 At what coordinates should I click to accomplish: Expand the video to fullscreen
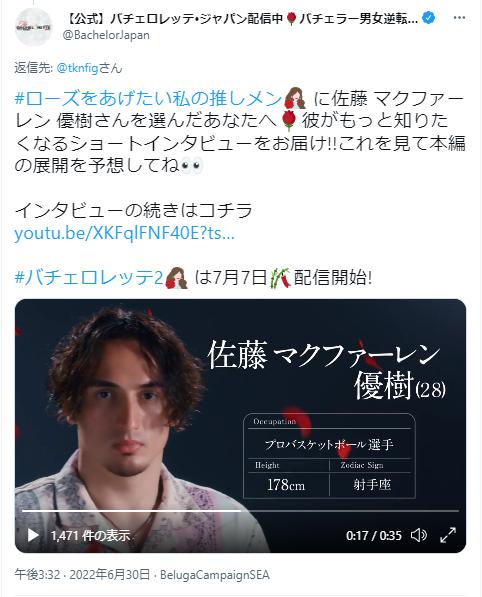[x=448, y=535]
